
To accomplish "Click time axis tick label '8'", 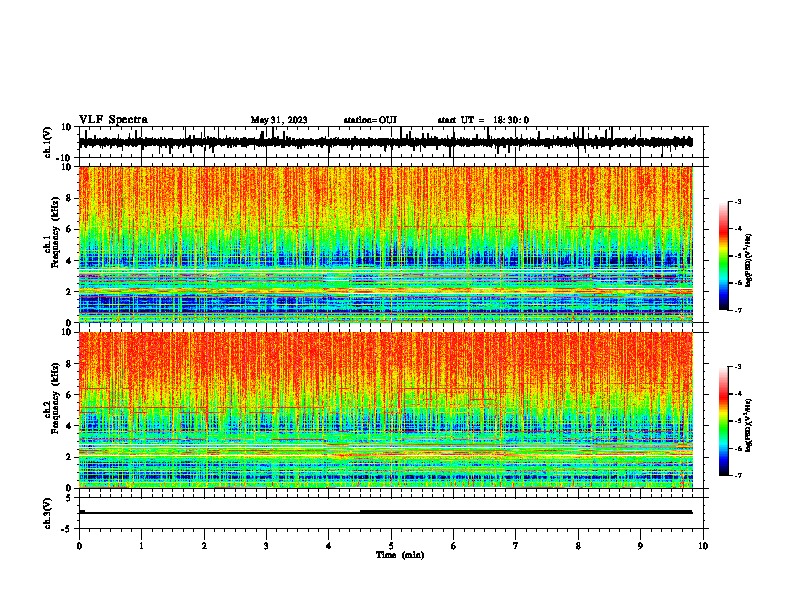I will 578,546.
